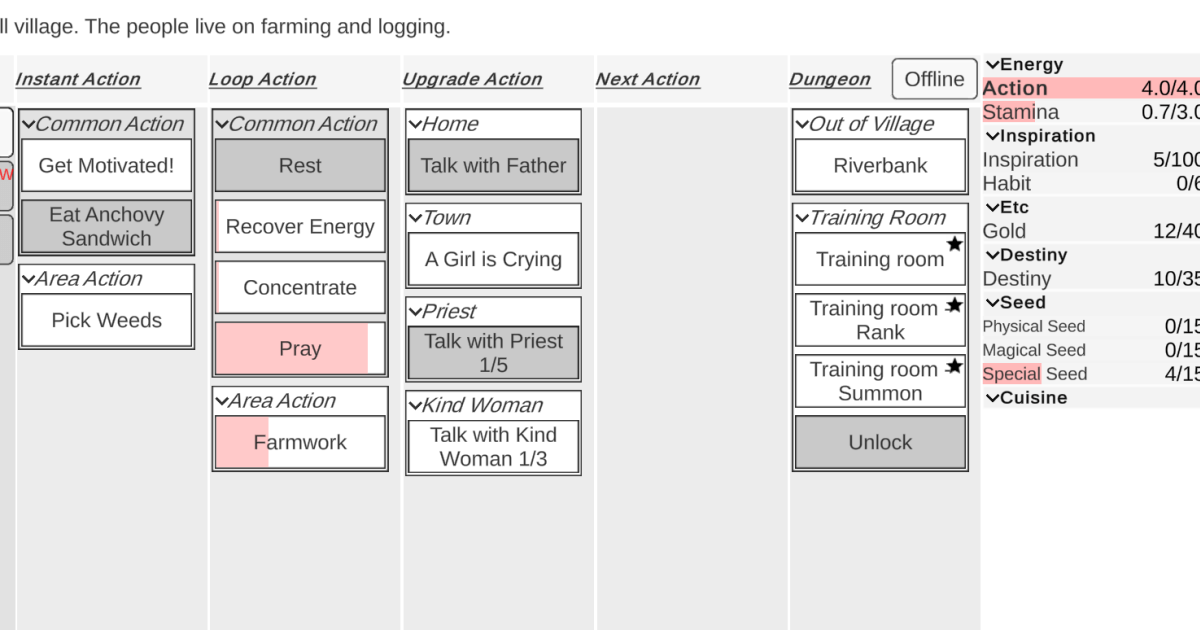
Task: Open the Instant Action column header
Action: tap(78, 79)
